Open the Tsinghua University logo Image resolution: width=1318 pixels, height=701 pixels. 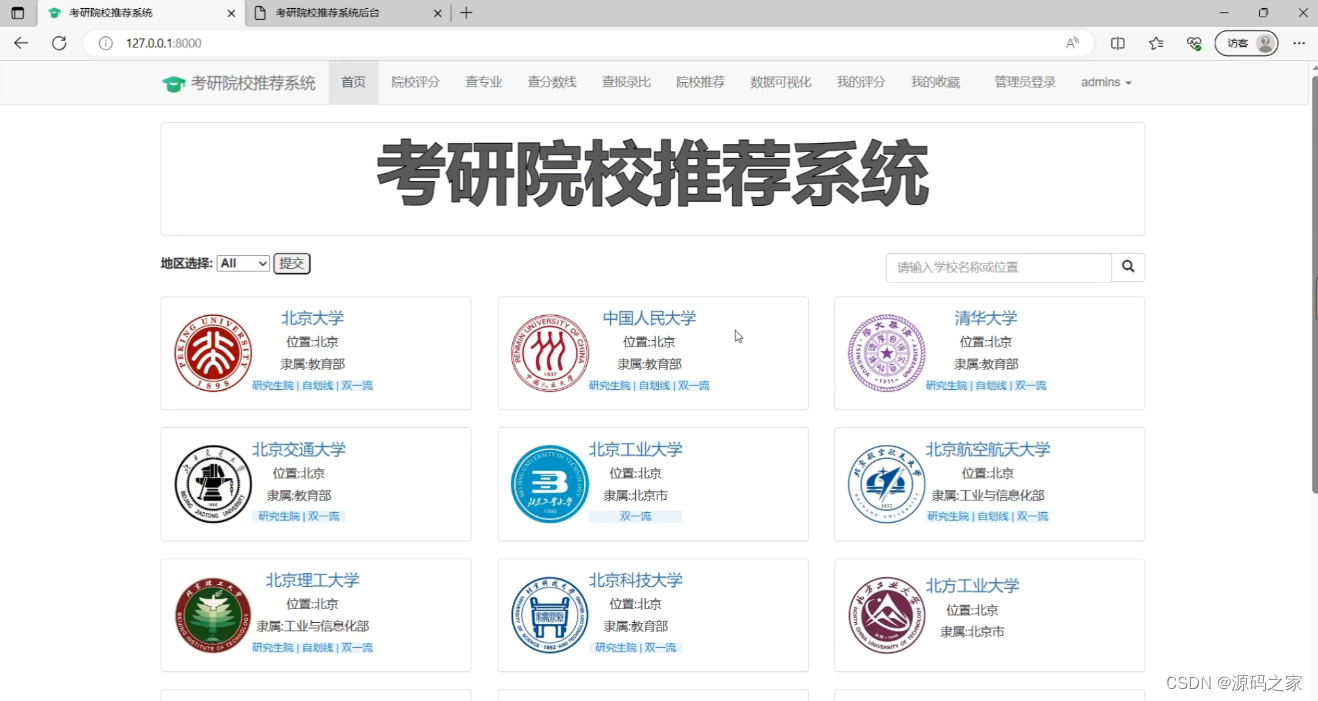[886, 353]
